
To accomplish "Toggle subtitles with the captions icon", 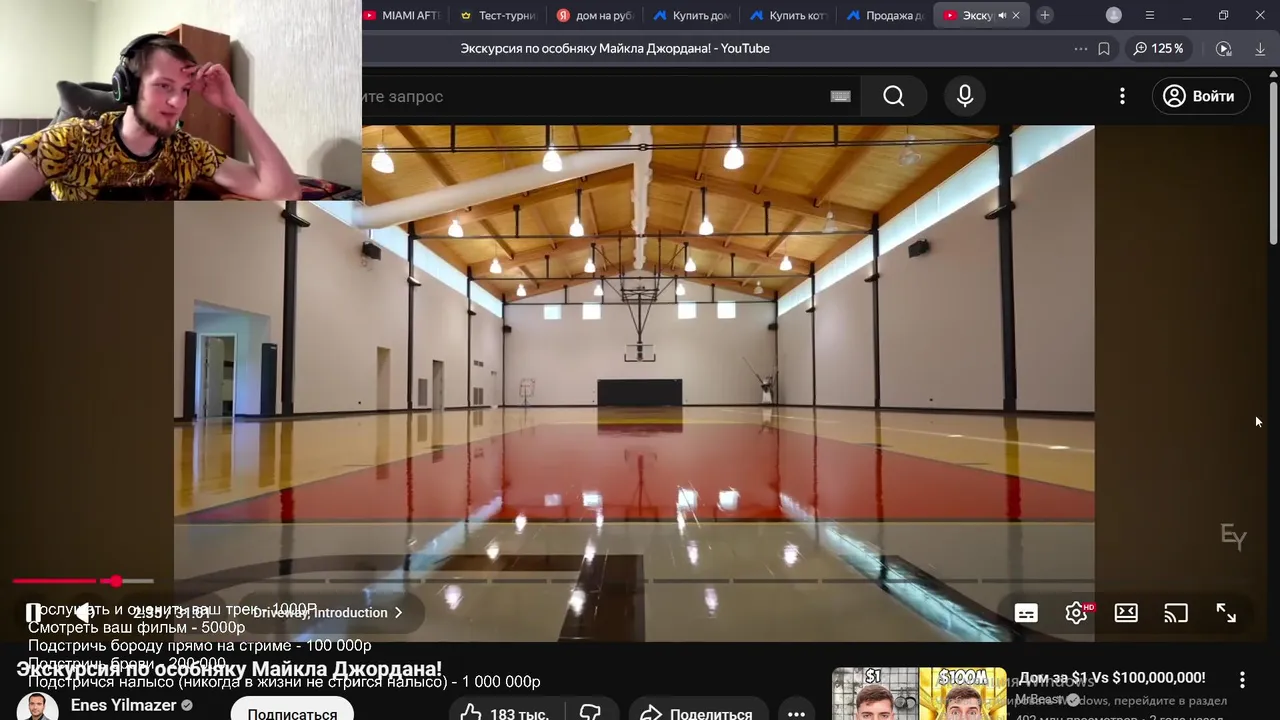I will tap(1026, 613).
